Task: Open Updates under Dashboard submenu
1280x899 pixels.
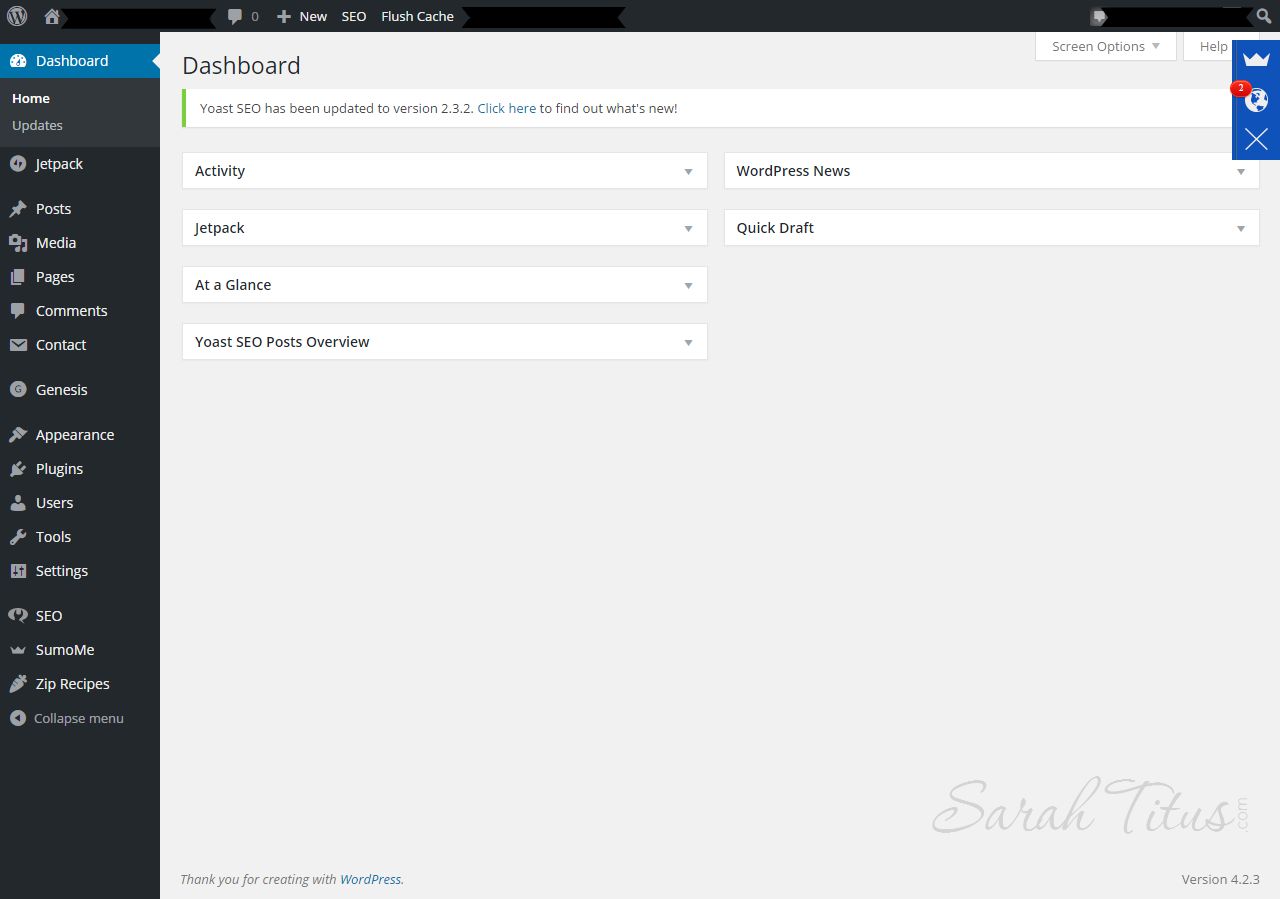Action: pyautogui.click(x=37, y=125)
